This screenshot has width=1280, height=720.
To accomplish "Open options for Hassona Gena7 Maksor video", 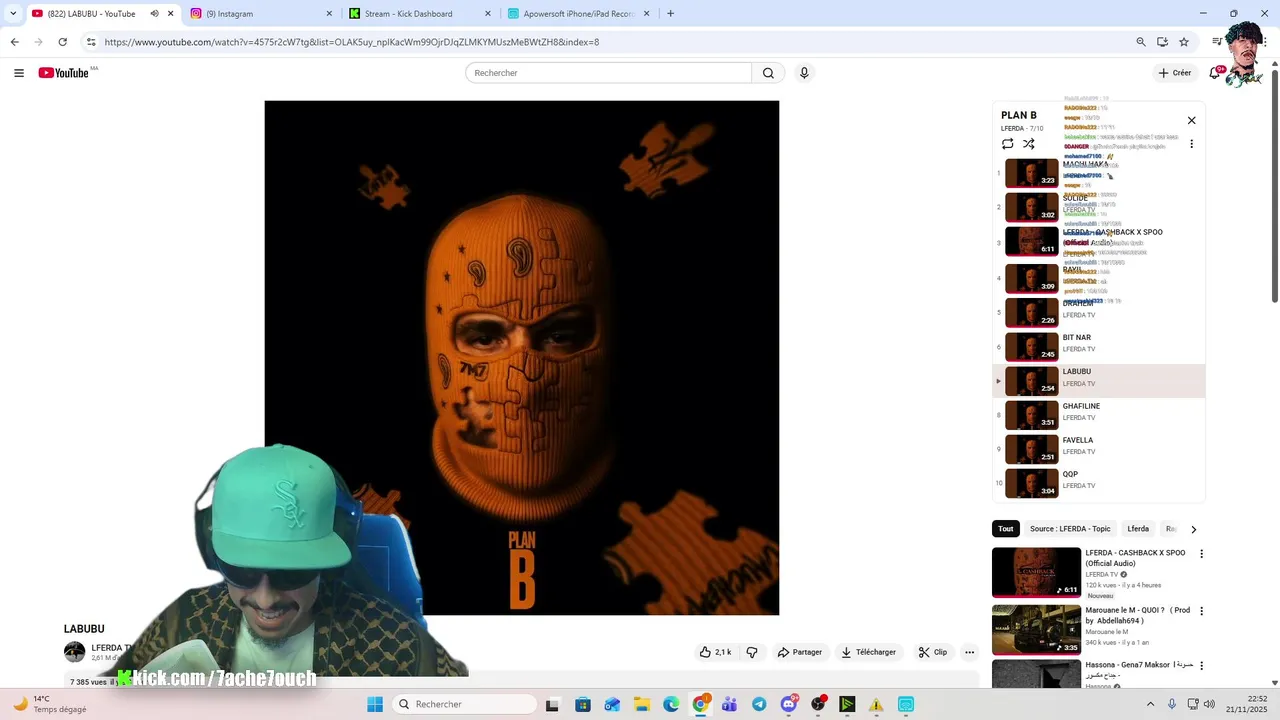I will click(1202, 665).
